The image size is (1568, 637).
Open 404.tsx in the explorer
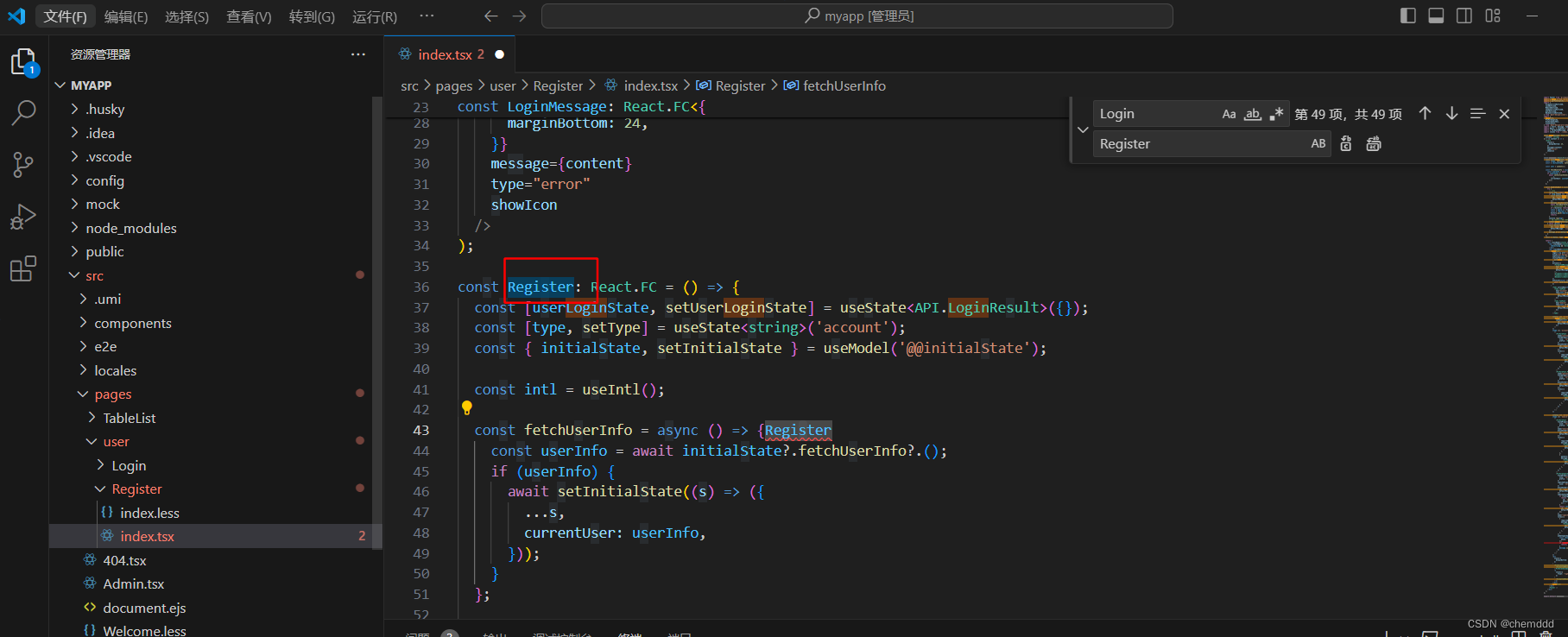[216, 560]
